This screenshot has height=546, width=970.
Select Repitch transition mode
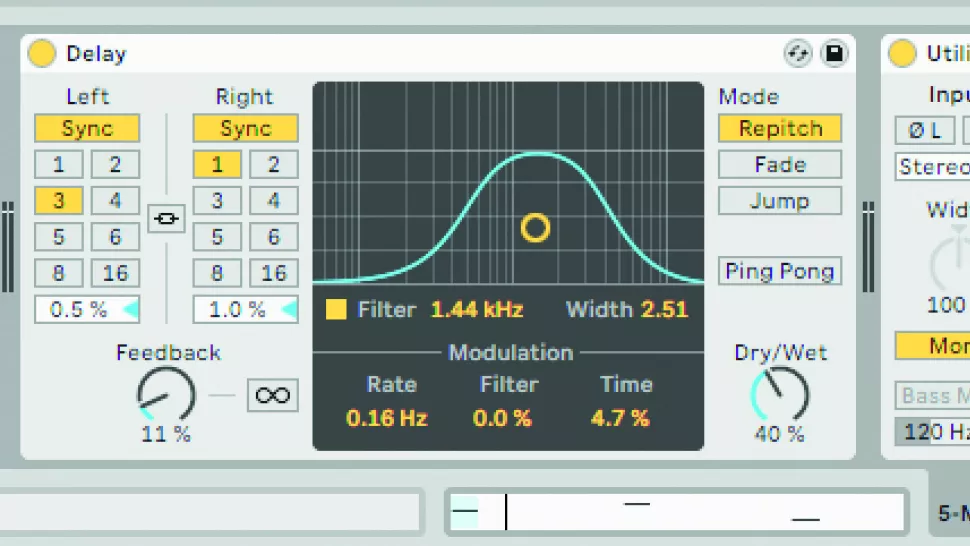[x=779, y=129]
